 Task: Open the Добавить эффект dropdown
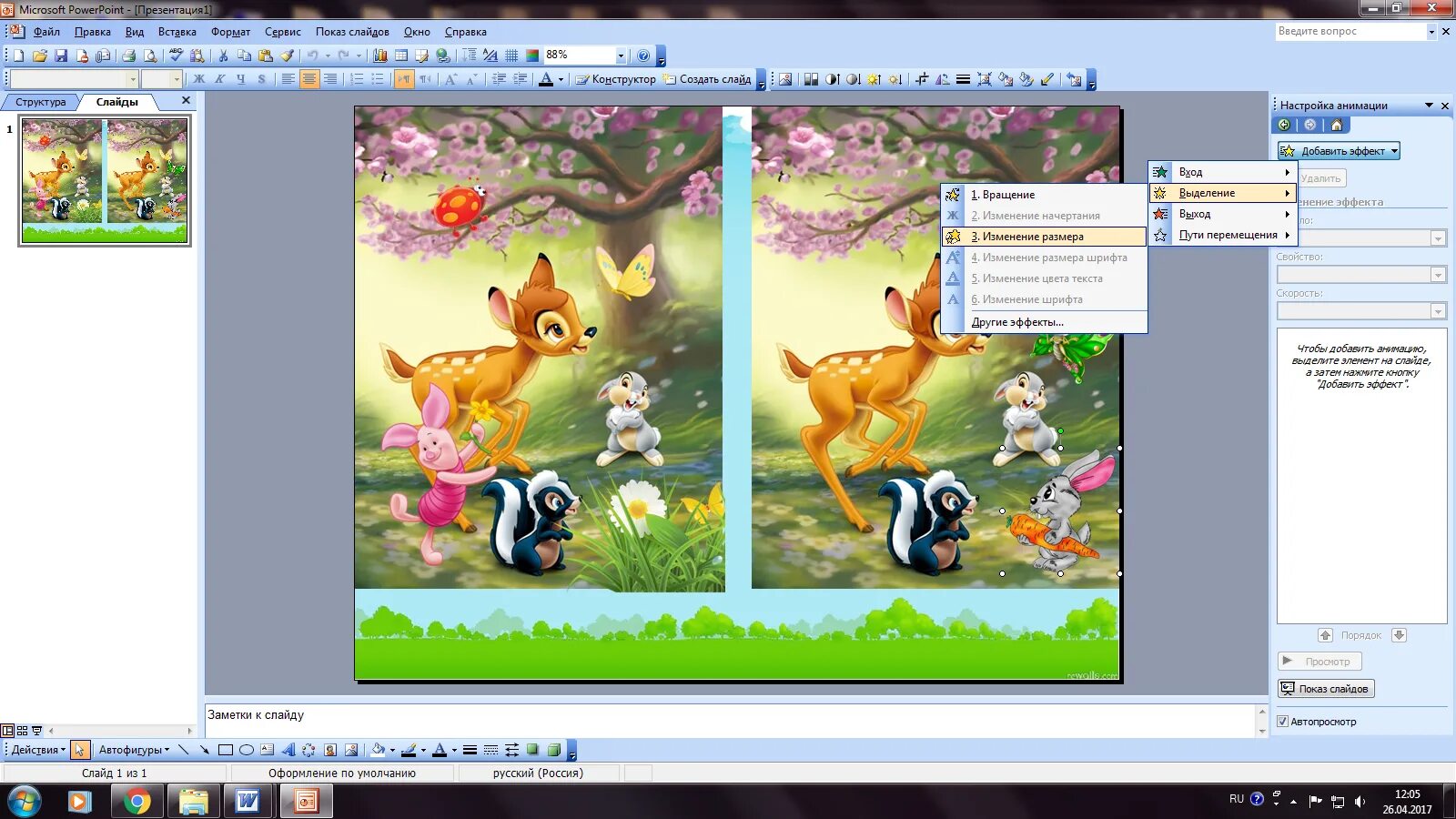point(1339,151)
